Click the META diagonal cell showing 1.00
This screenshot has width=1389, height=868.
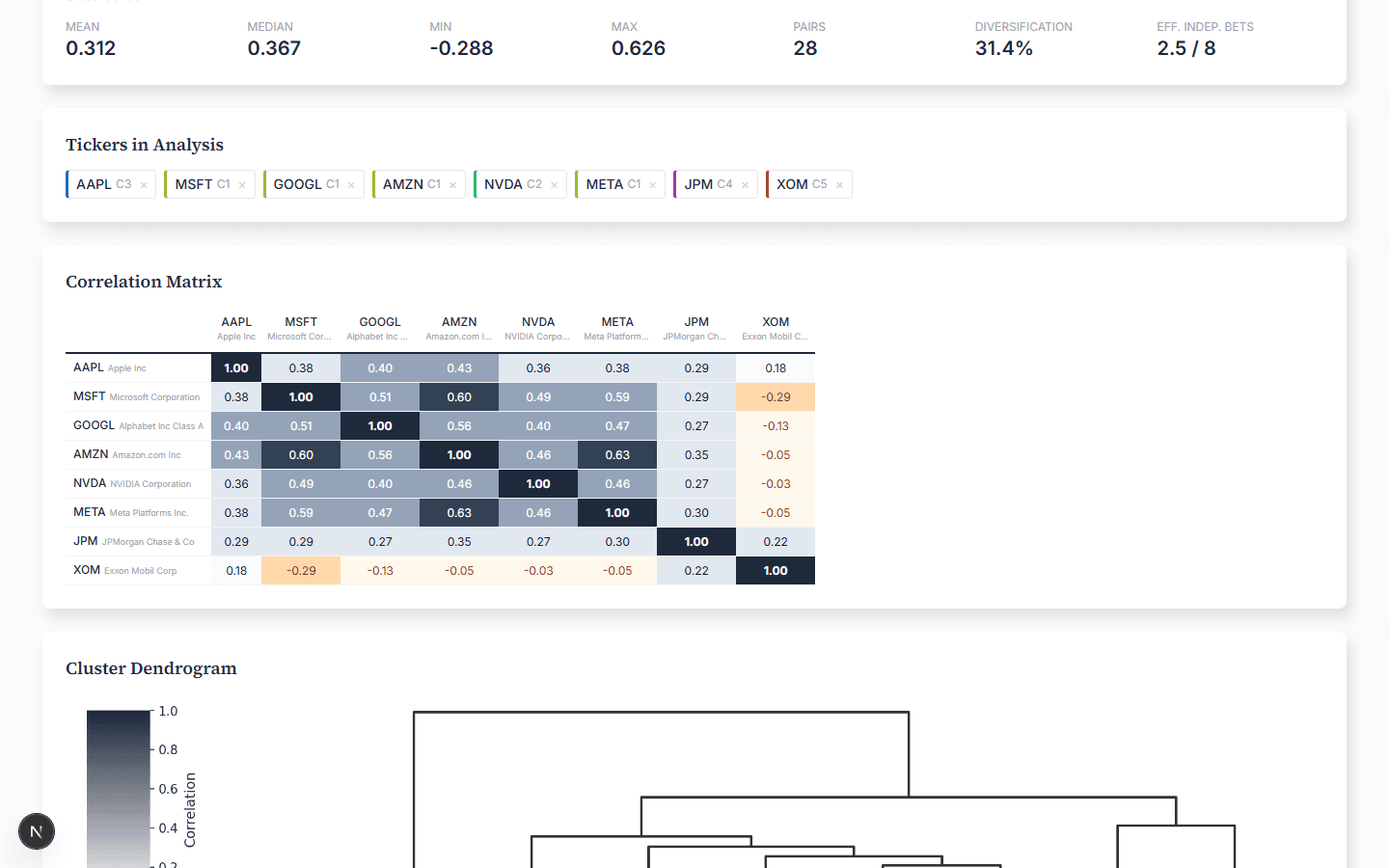click(616, 512)
